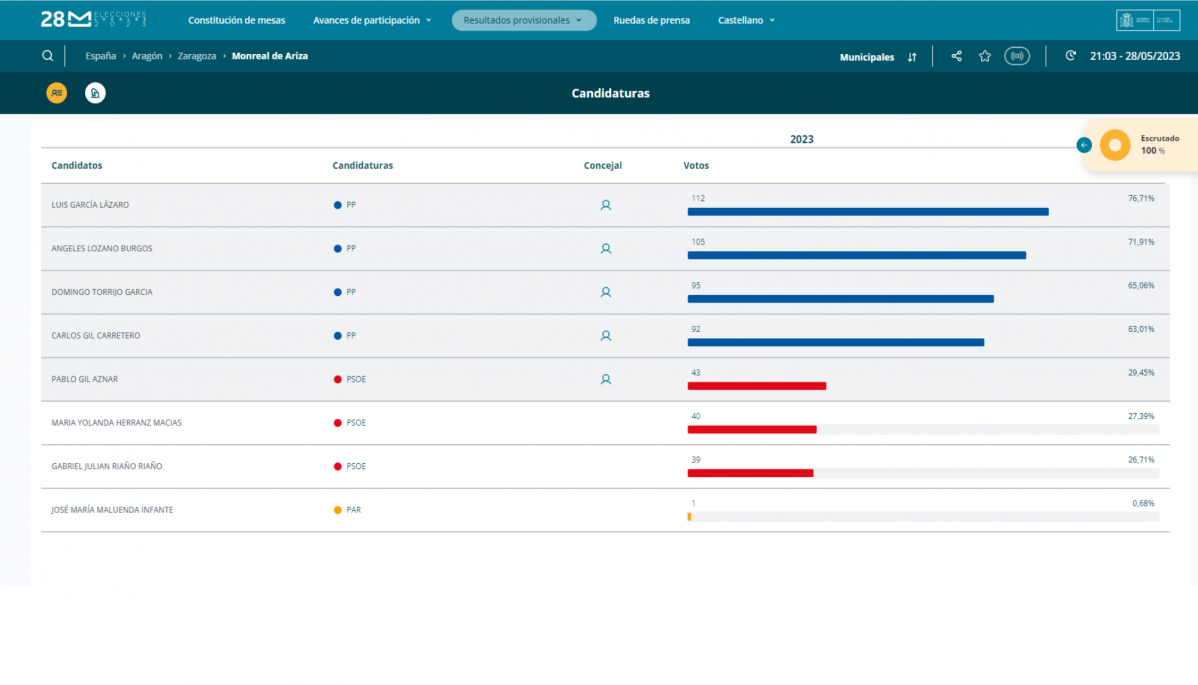The image size is (1198, 685).
Task: Click the 29,45% percentage value
Action: point(1141,373)
